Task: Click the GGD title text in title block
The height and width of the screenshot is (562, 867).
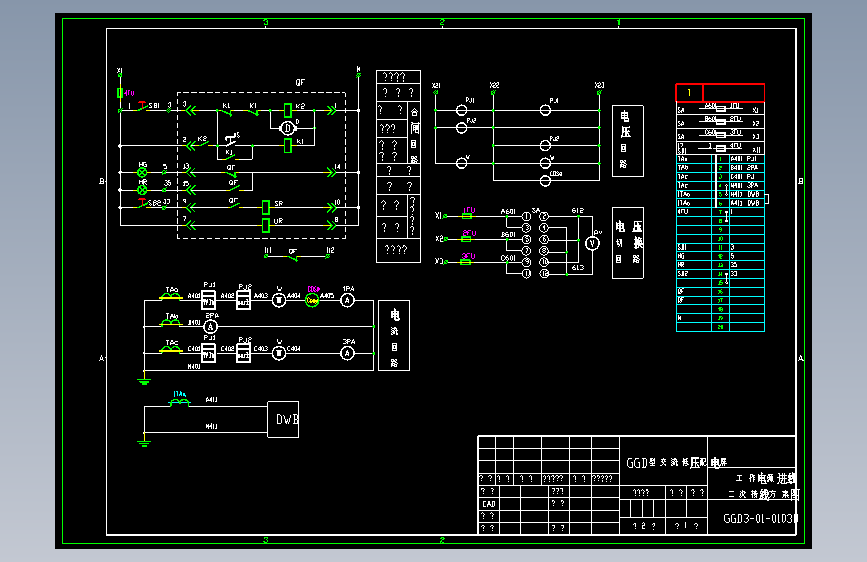Action: [x=676, y=462]
